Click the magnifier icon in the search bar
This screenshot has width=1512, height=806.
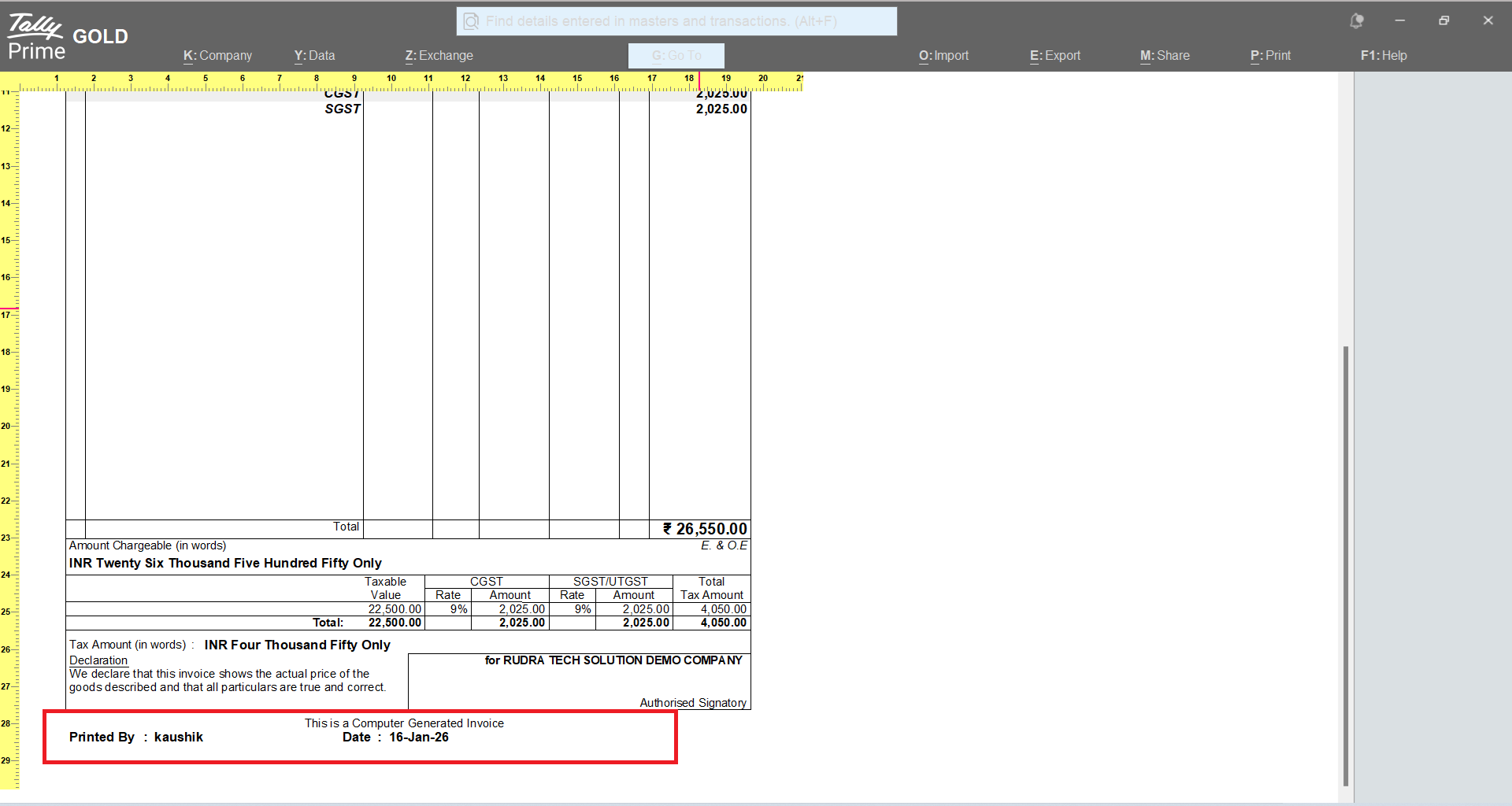pyautogui.click(x=471, y=21)
